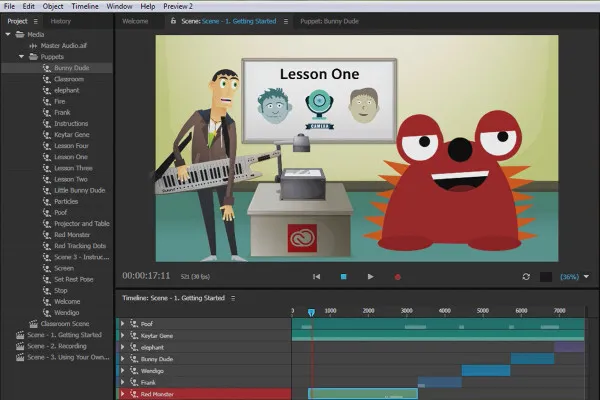Expand the Poof track in timeline
Image resolution: width=600 pixels, height=400 pixels.
coord(122,324)
